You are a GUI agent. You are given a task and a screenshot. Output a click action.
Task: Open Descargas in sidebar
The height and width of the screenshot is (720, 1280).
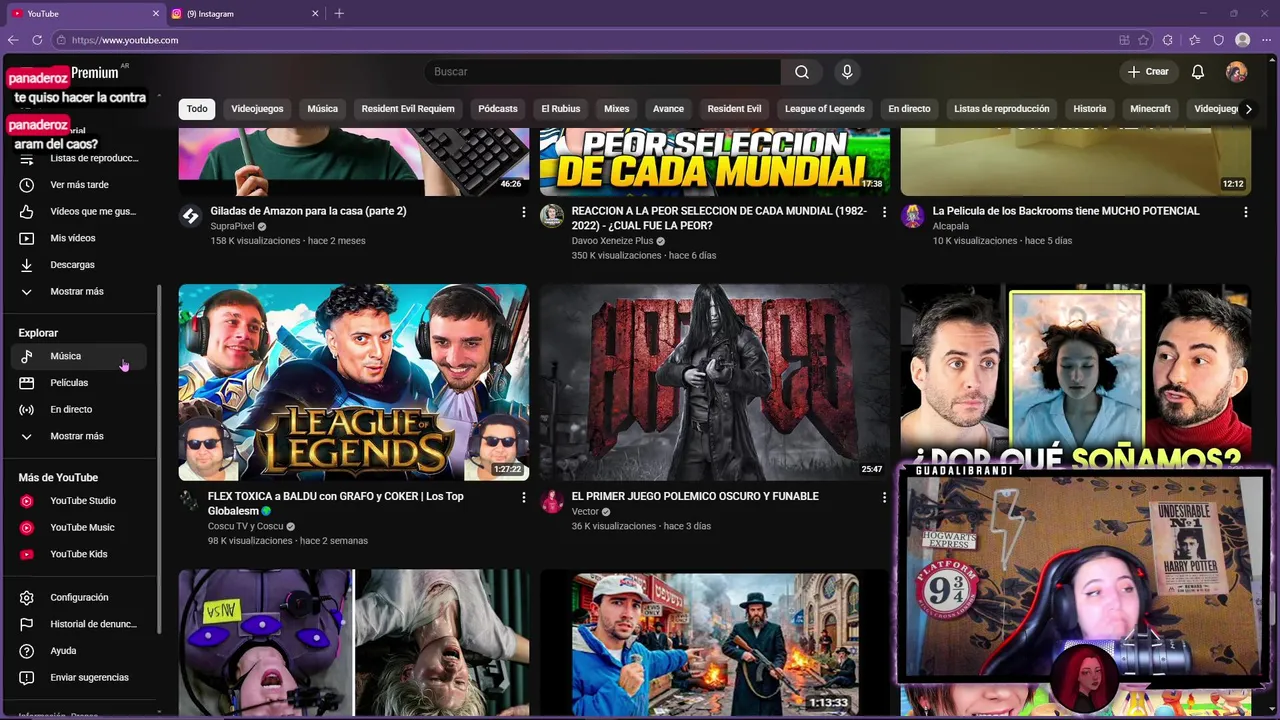(80, 265)
